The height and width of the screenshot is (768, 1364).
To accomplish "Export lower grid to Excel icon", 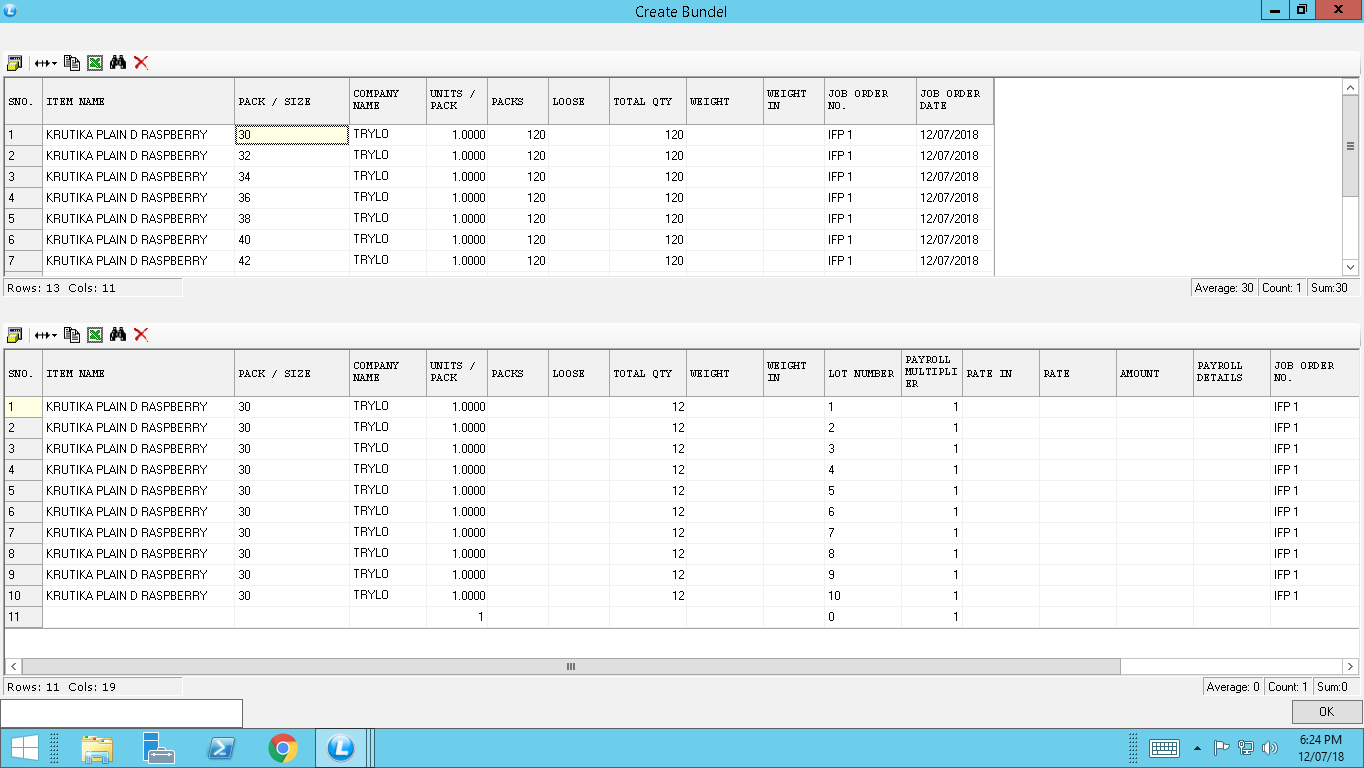I will [95, 334].
